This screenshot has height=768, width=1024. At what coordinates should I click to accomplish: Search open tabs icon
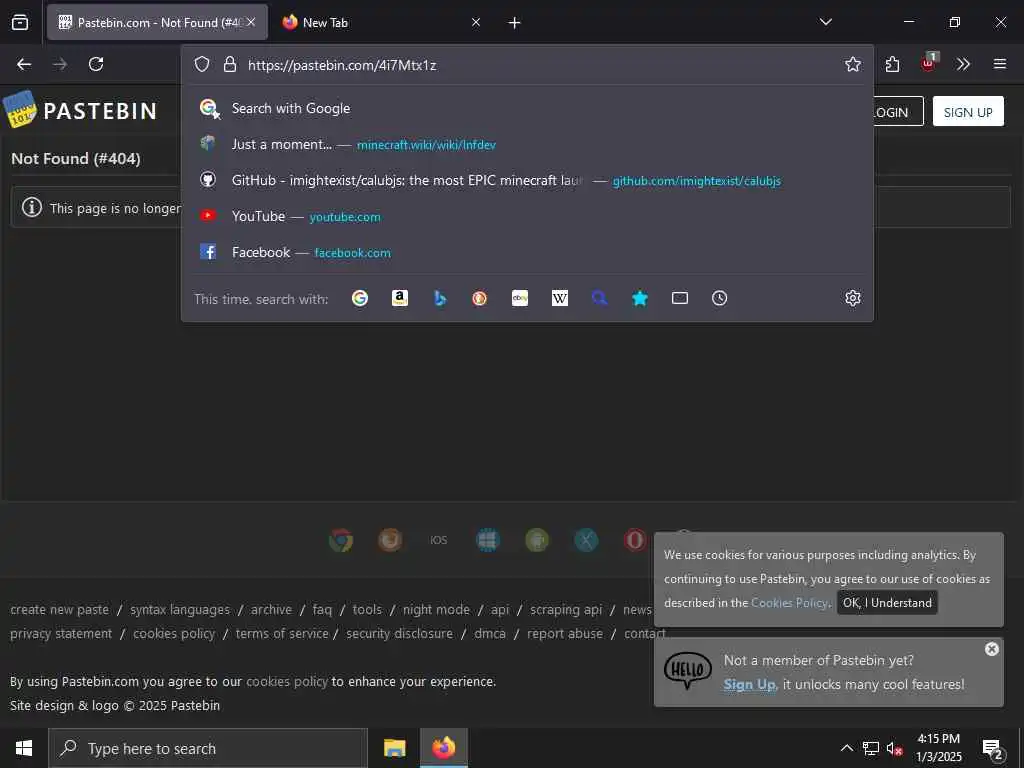[680, 298]
